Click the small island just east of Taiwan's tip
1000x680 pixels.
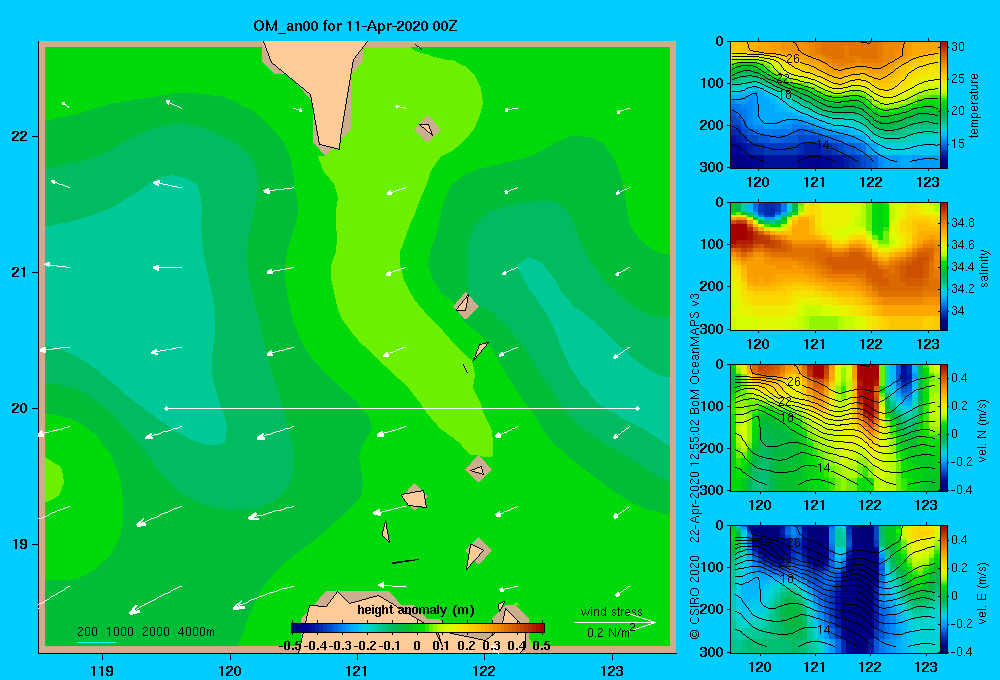(x=427, y=129)
